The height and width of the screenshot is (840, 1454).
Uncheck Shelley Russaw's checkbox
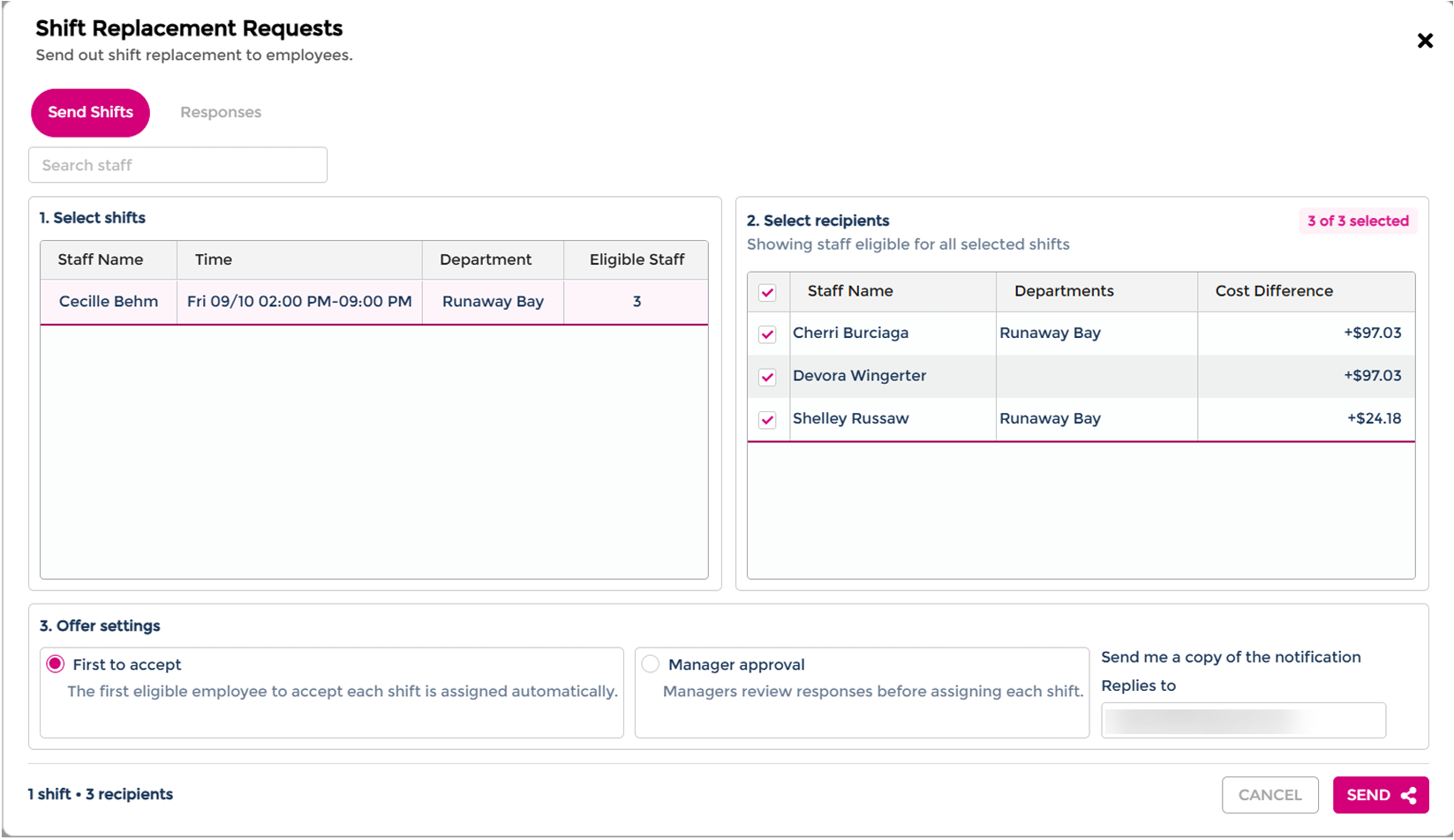(767, 420)
